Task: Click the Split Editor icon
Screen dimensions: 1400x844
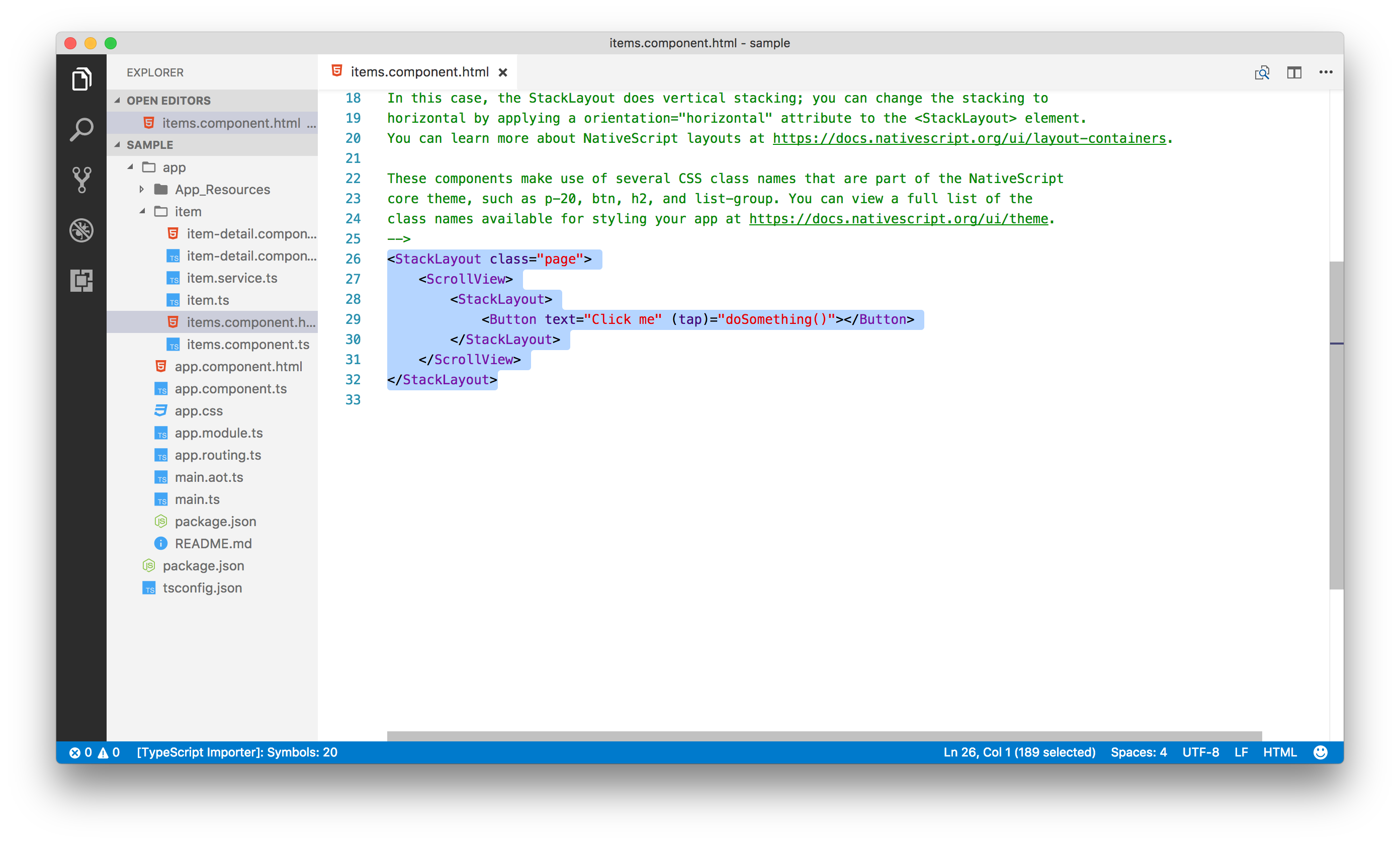Action: [x=1294, y=72]
